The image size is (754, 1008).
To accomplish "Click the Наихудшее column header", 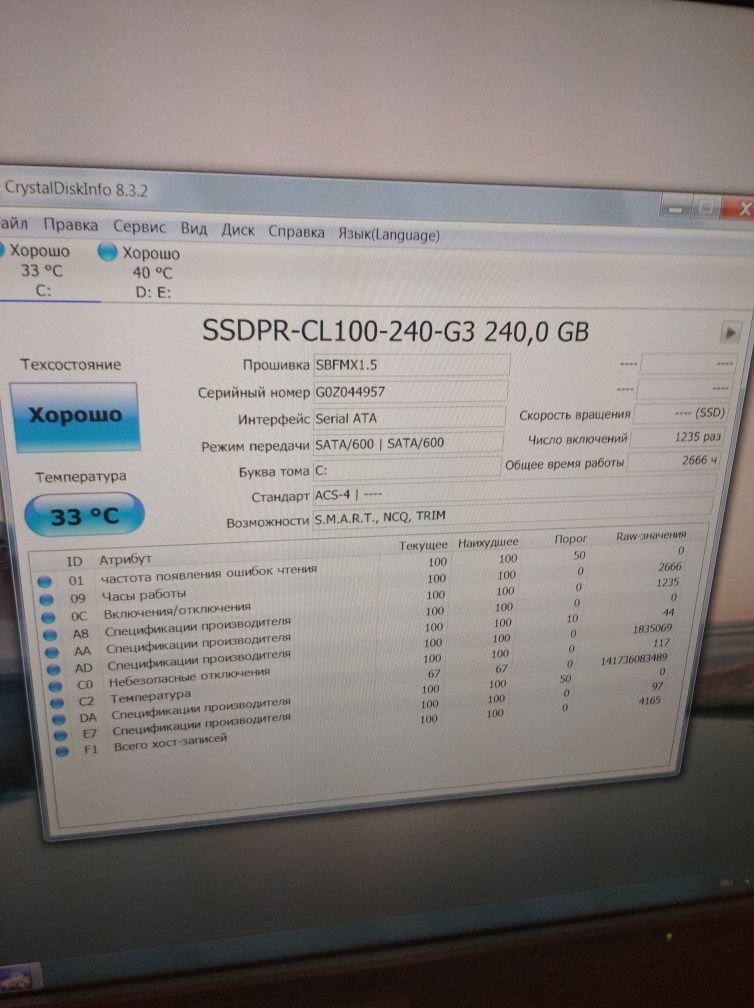I will (x=488, y=542).
